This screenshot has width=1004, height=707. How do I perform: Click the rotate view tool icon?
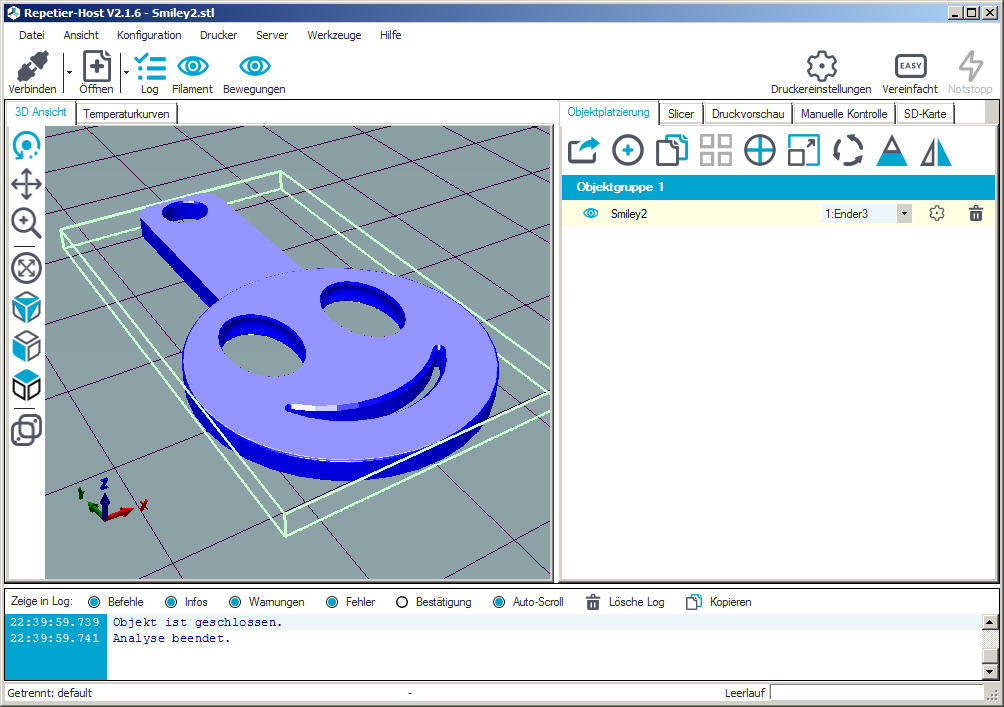point(26,147)
